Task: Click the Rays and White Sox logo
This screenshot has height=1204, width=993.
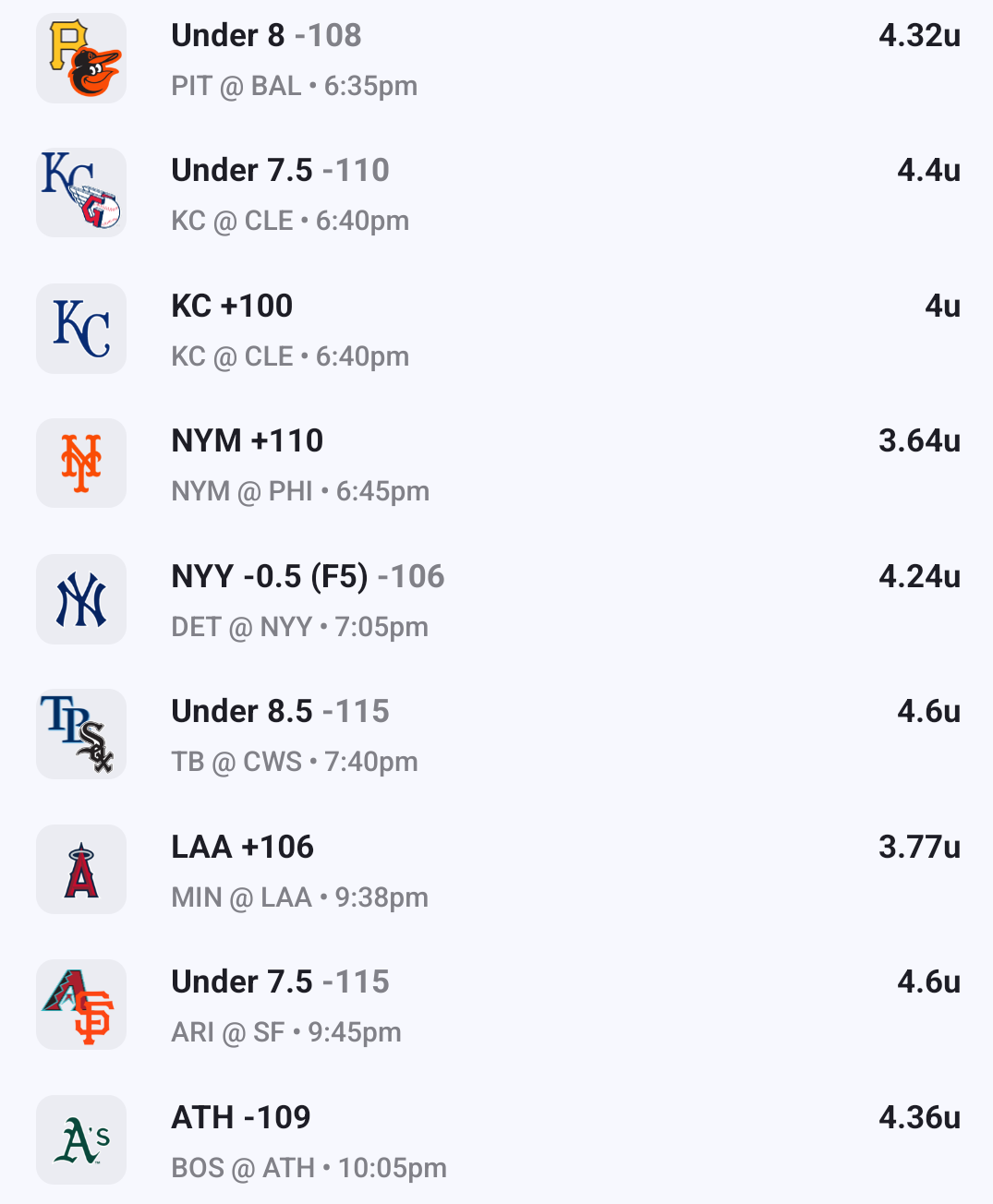Action: (x=81, y=734)
